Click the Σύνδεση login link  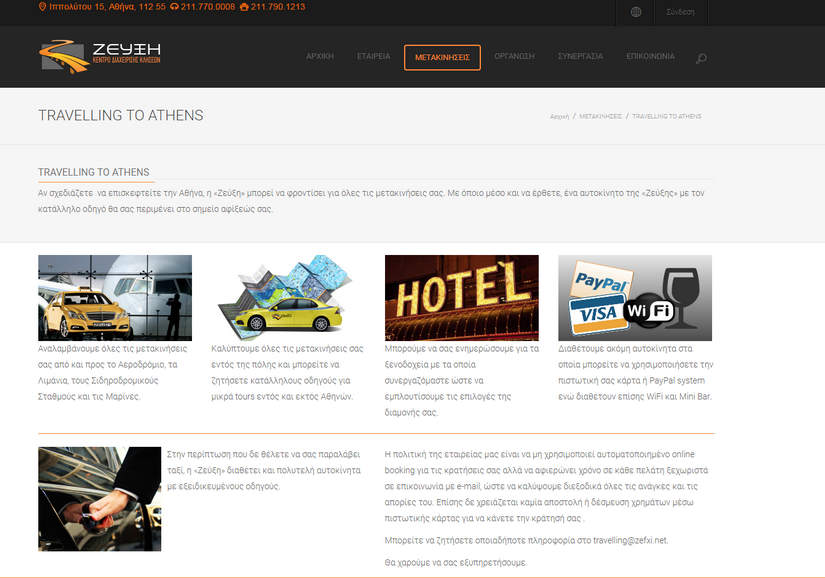coord(680,12)
